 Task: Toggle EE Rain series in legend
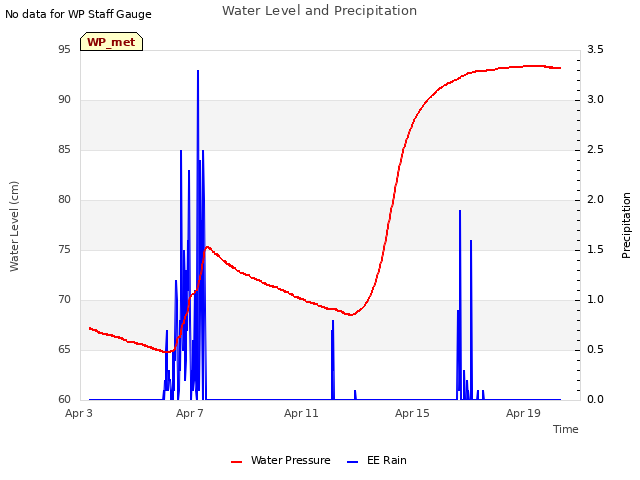tap(387, 460)
